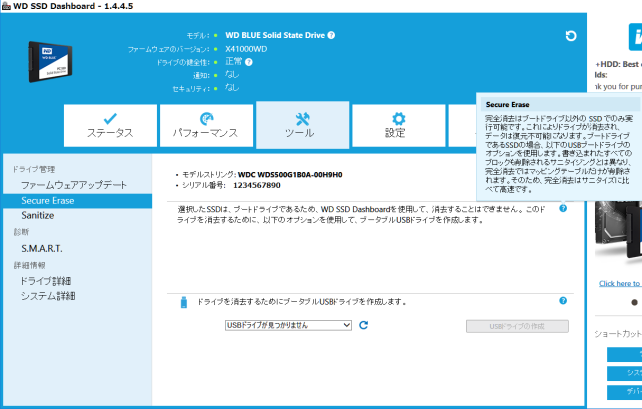Click the serial number 1234567890
Screen dimensions: 642x409
click(257, 185)
